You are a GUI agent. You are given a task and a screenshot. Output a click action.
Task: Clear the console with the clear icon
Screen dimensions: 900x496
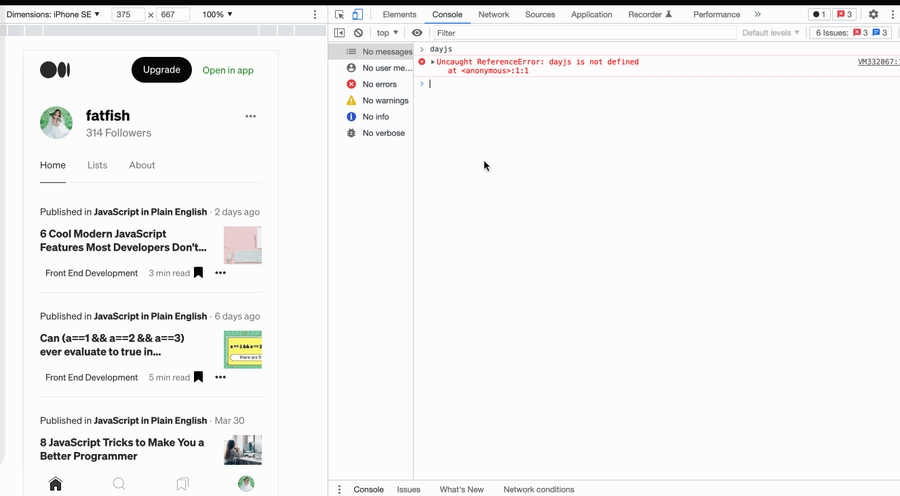point(358,33)
